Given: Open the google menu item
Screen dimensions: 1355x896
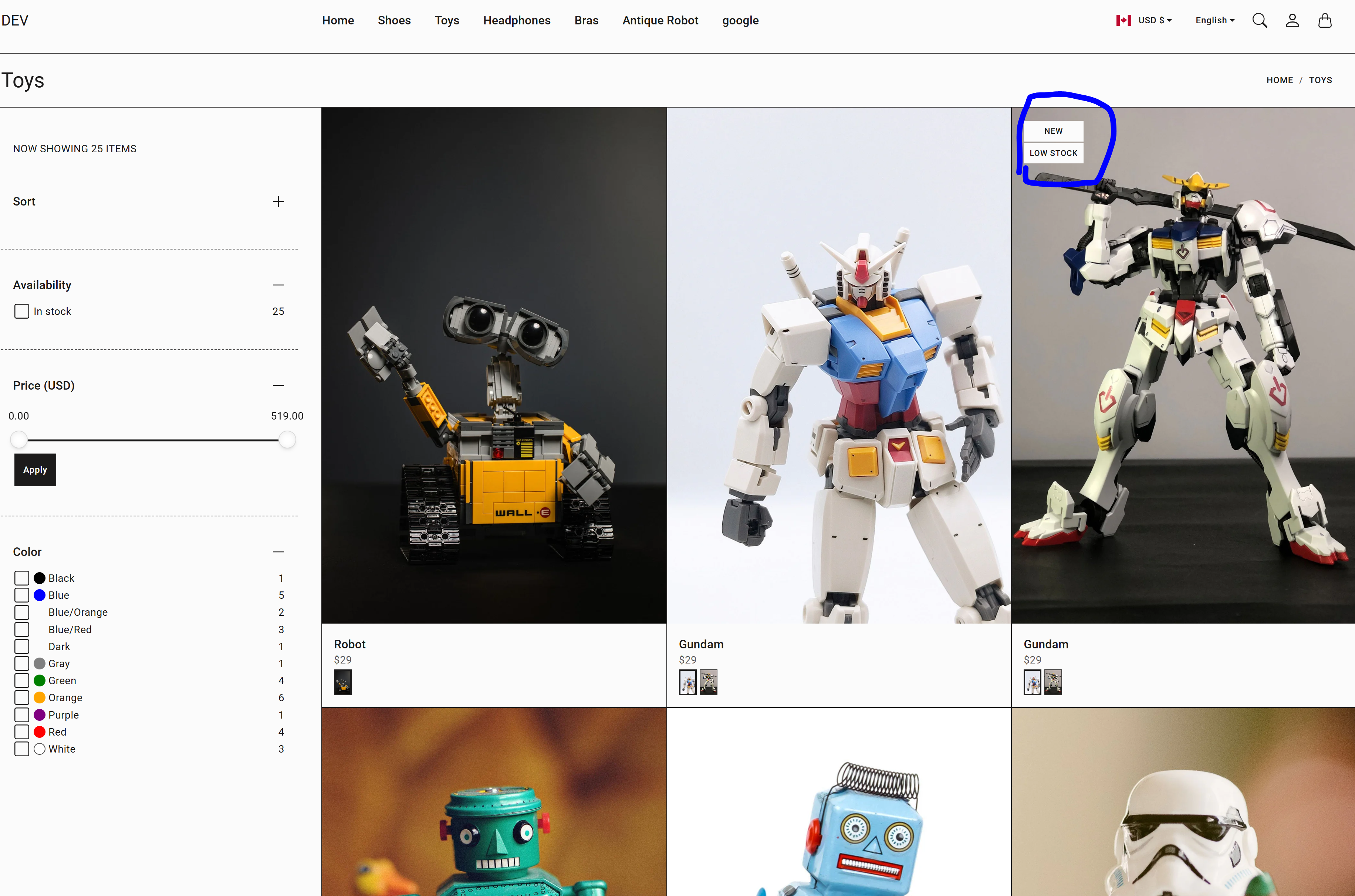Looking at the screenshot, I should (x=740, y=21).
